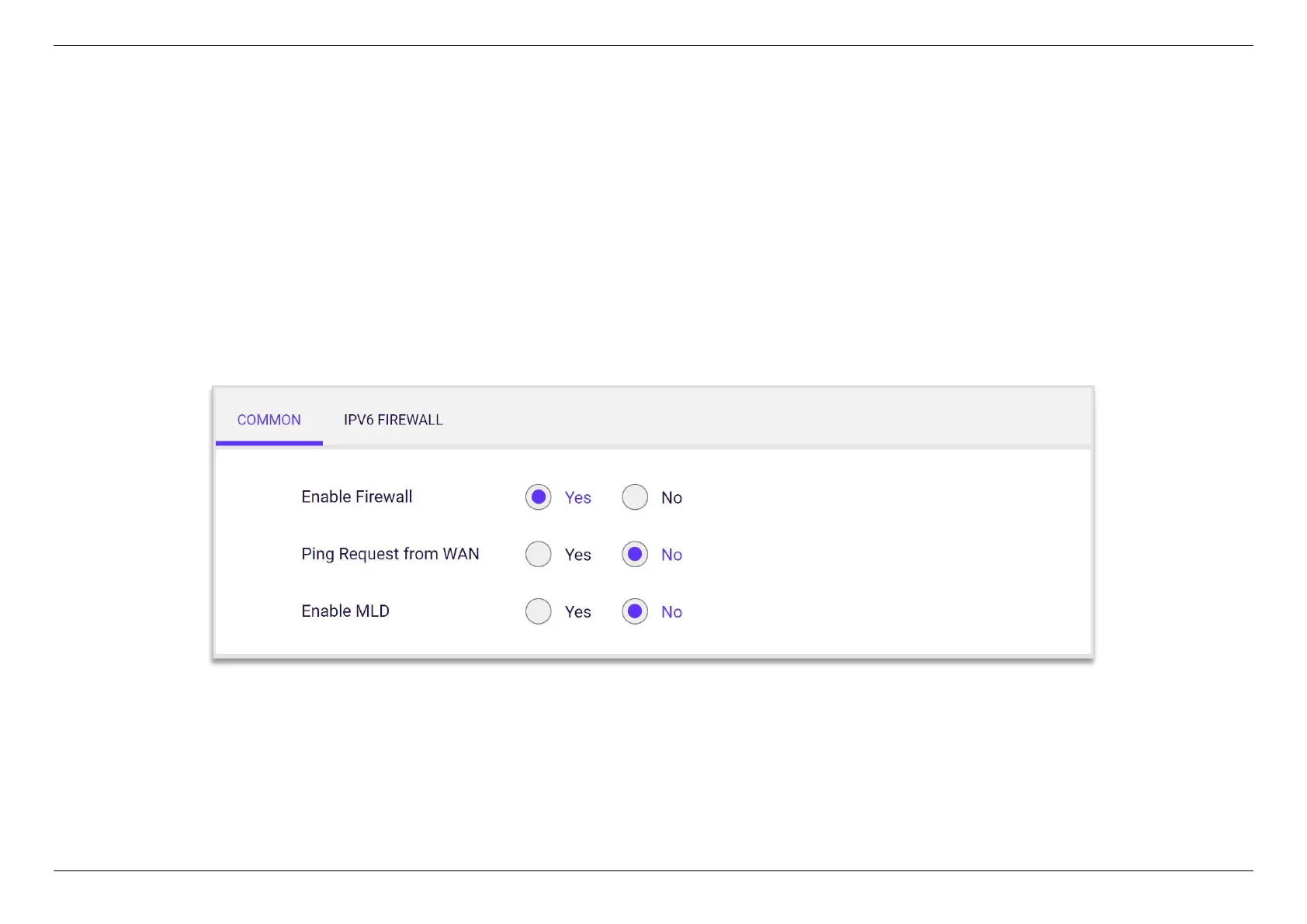Image resolution: width=1307 pixels, height=924 pixels.
Task: Choose Yes radio circle for Ping Request from WAN
Action: (x=538, y=554)
